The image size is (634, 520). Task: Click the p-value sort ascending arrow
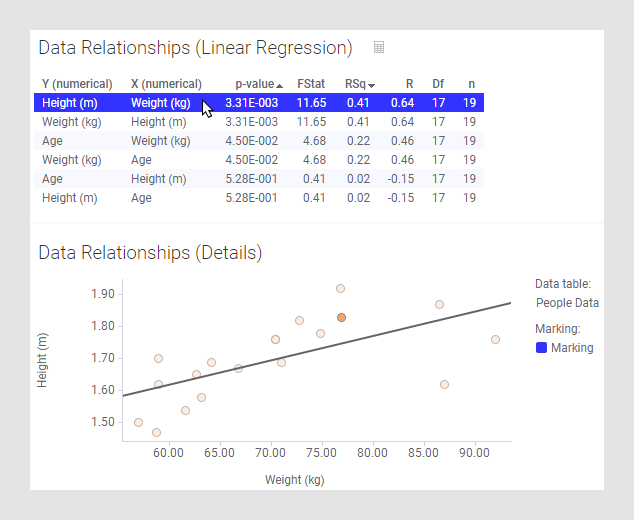(280, 85)
